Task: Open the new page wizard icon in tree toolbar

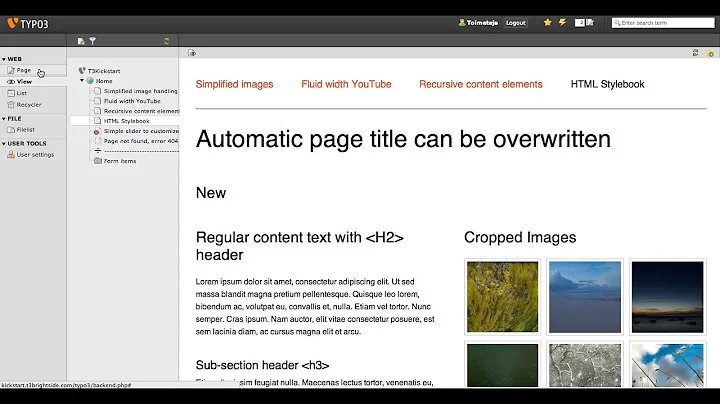Action: (x=81, y=41)
